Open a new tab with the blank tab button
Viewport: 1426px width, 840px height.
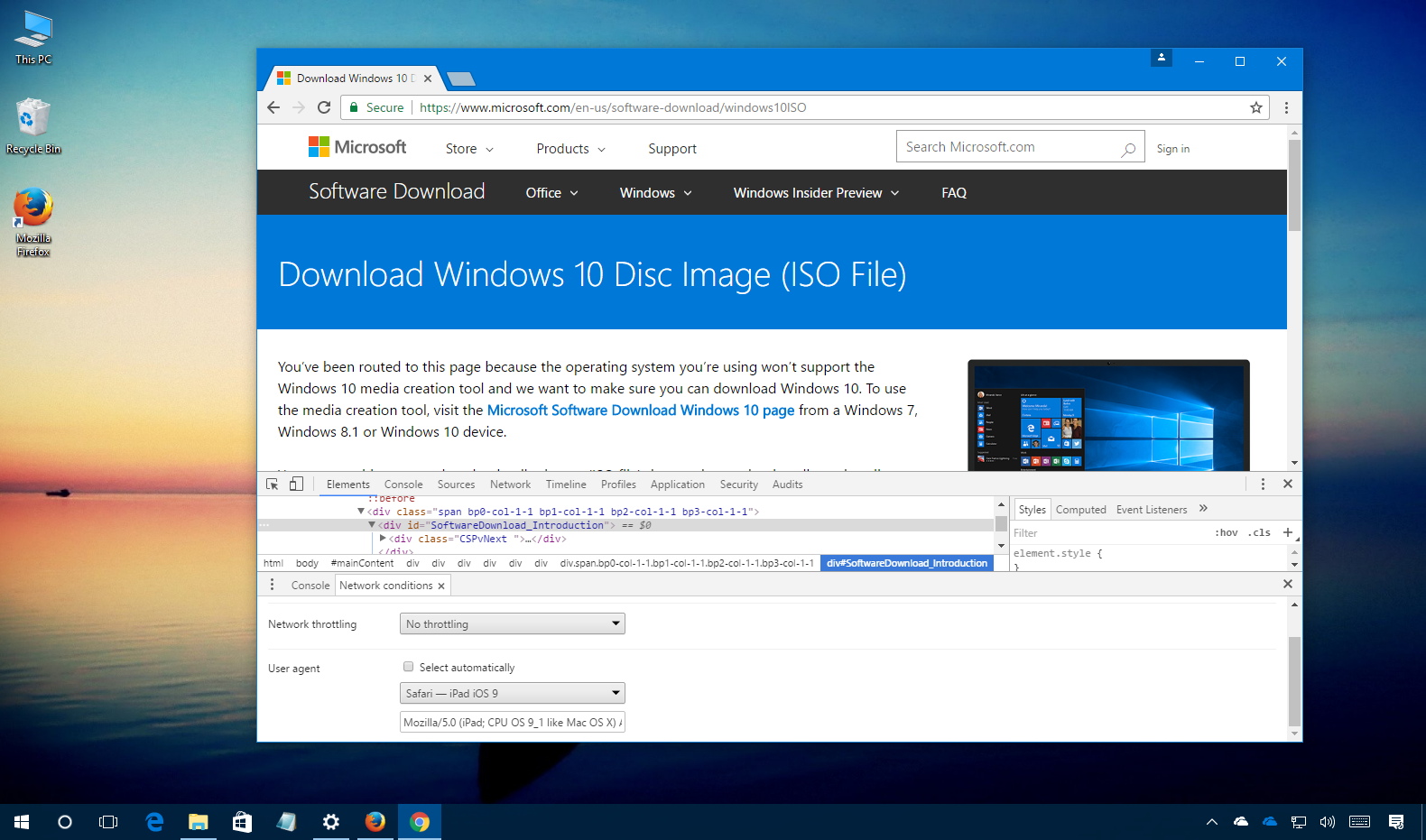[461, 78]
